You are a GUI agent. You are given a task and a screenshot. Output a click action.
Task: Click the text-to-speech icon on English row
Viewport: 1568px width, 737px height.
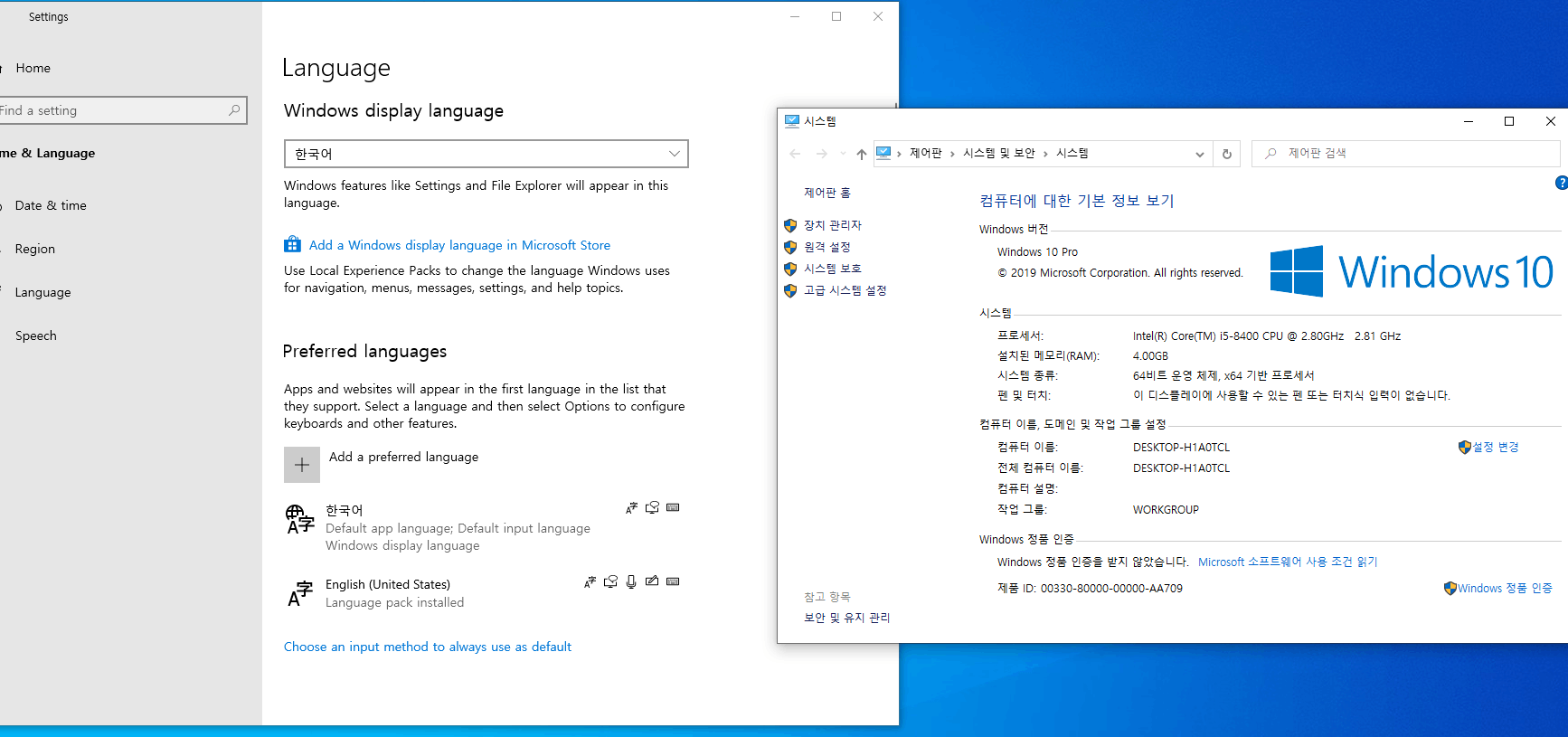(610, 582)
